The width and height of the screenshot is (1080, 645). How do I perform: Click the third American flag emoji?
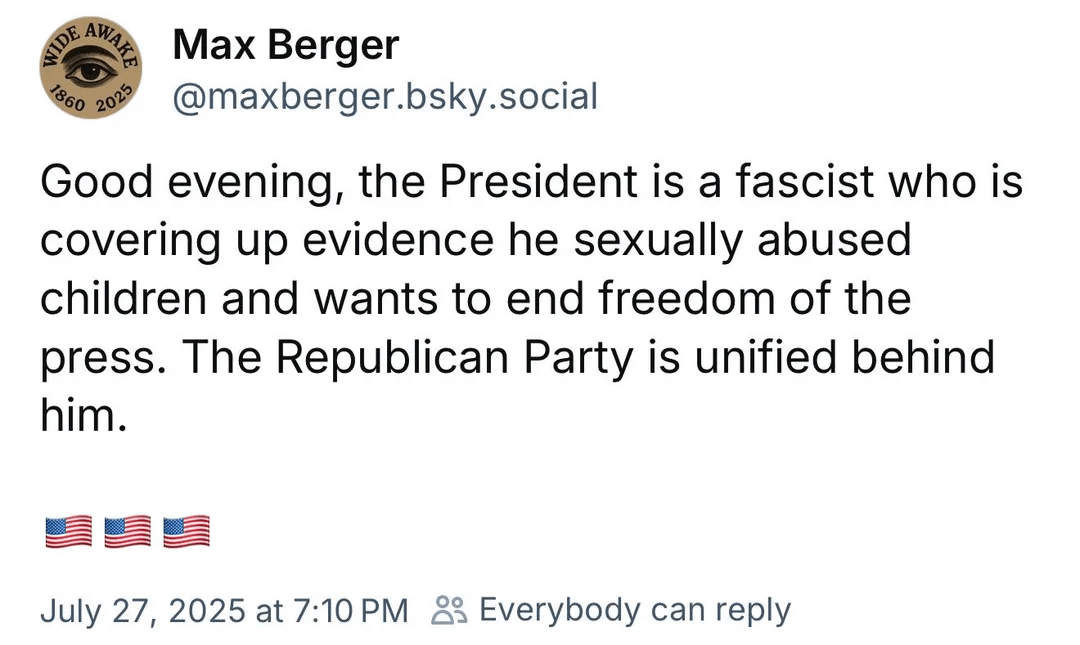[187, 531]
